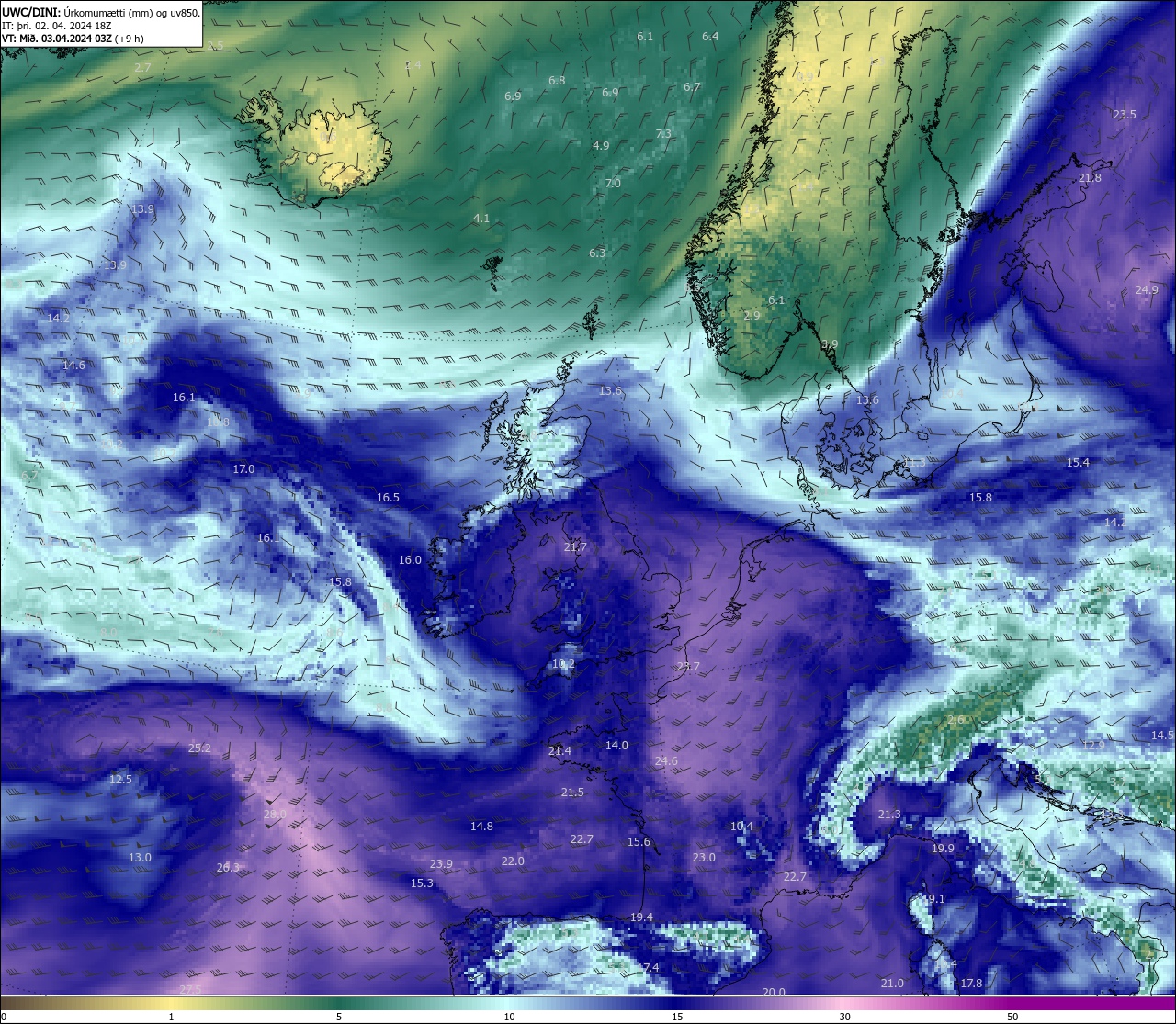This screenshot has height=1024, width=1176.
Task: Click the 27.5 value label
Action: 190,989
